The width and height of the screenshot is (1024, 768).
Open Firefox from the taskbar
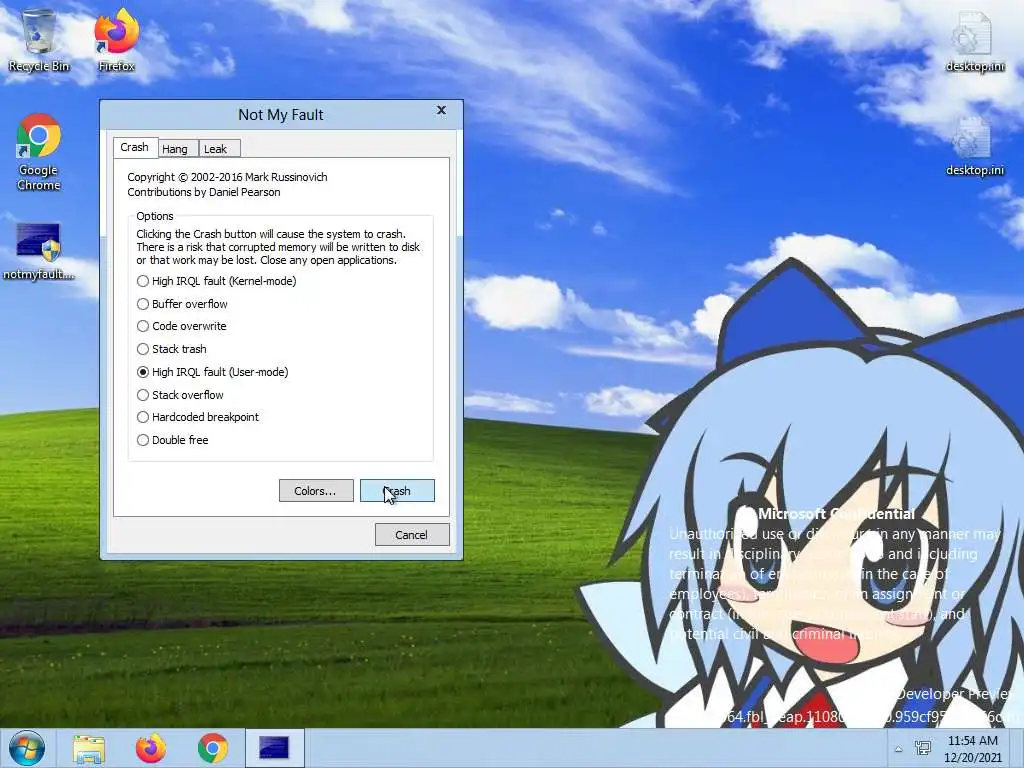click(x=151, y=748)
